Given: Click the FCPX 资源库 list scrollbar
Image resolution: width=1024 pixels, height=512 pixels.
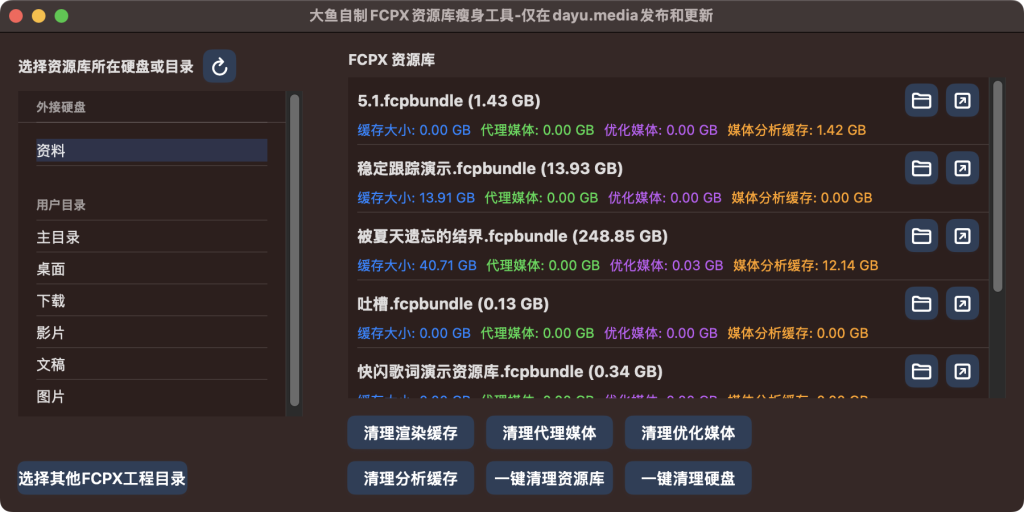Looking at the screenshot, I should (x=997, y=185).
